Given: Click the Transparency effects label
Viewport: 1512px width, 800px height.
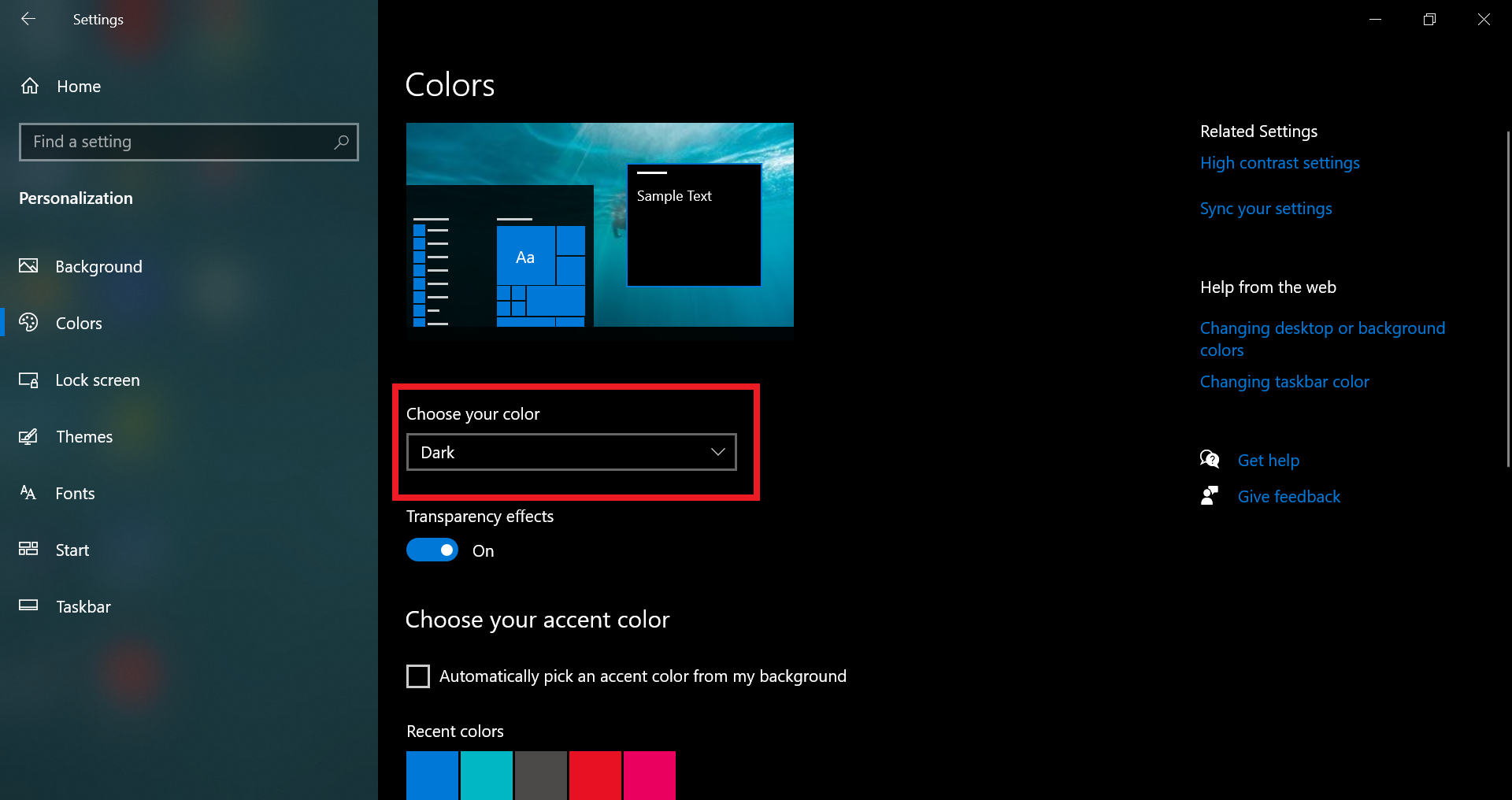Looking at the screenshot, I should (x=480, y=516).
